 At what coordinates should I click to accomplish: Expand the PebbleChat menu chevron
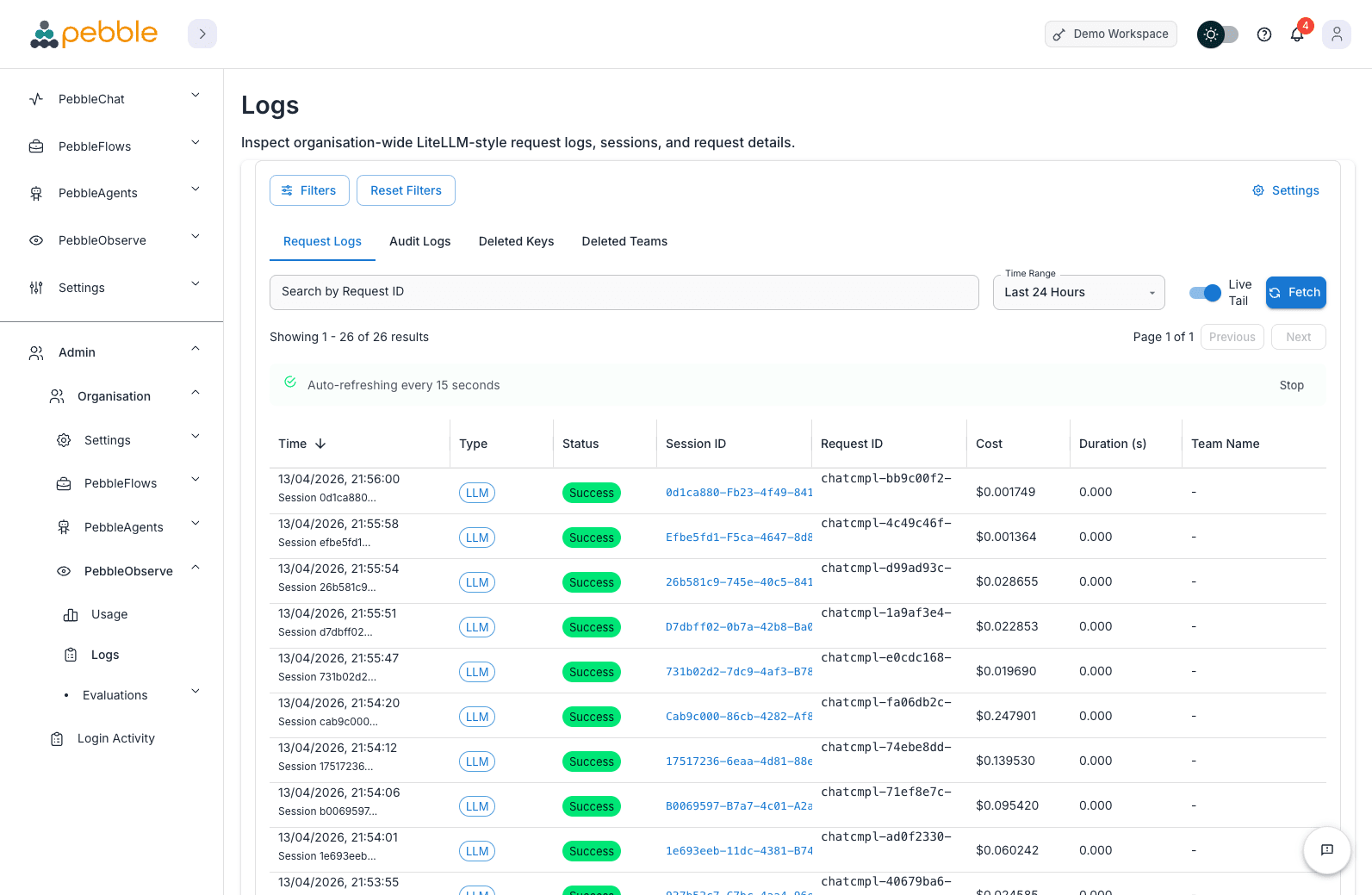pyautogui.click(x=196, y=95)
